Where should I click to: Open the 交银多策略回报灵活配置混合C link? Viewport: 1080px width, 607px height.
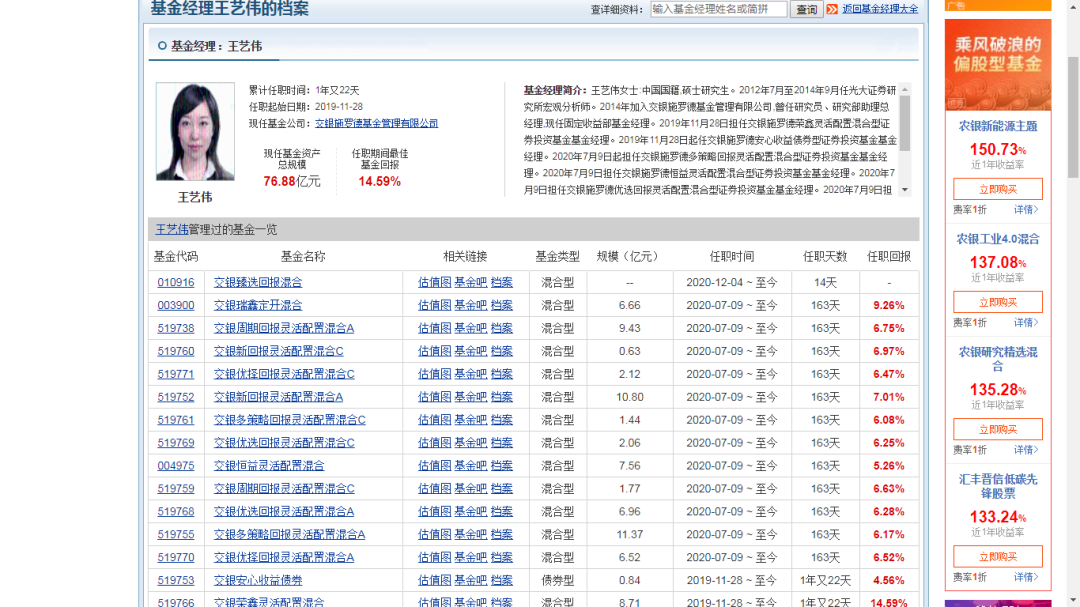point(289,420)
